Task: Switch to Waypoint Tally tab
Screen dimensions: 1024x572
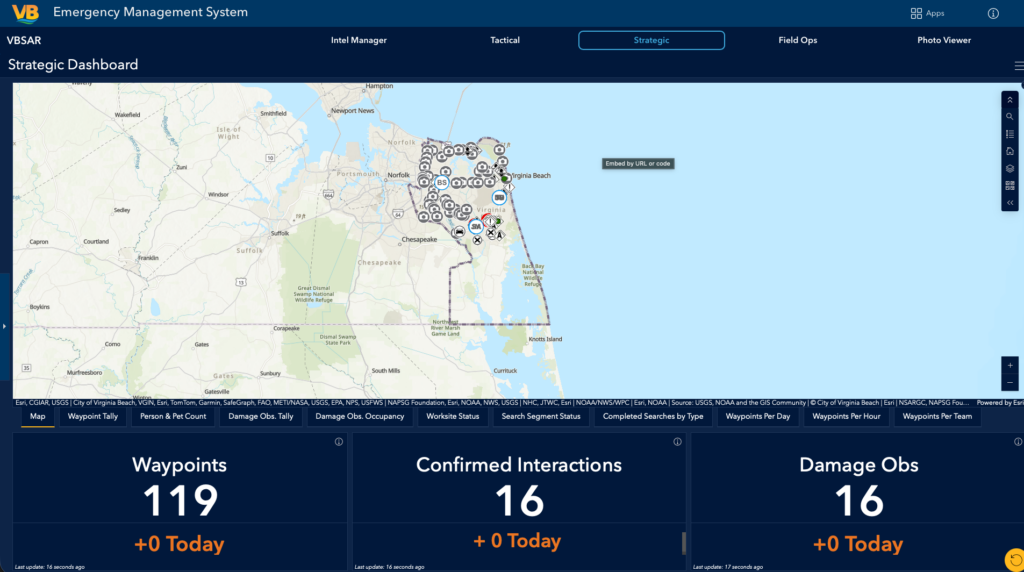Action: 93,417
